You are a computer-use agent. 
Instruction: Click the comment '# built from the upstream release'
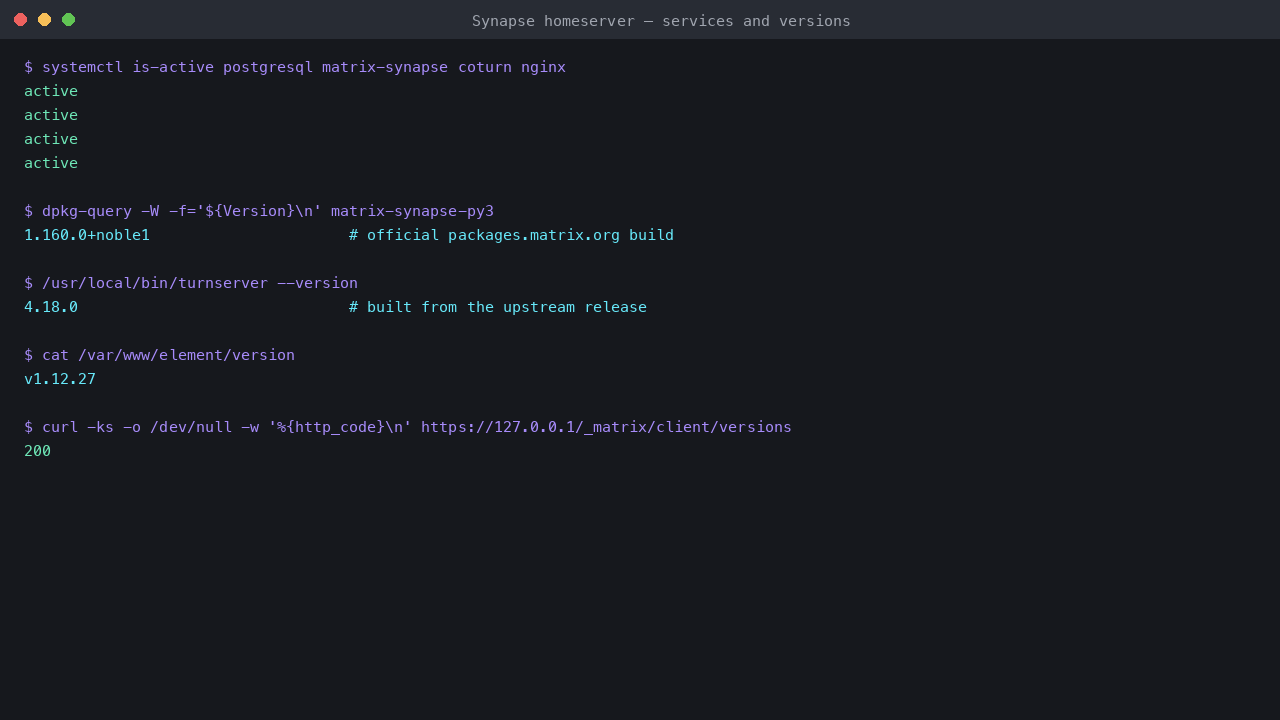pyautogui.click(x=498, y=307)
